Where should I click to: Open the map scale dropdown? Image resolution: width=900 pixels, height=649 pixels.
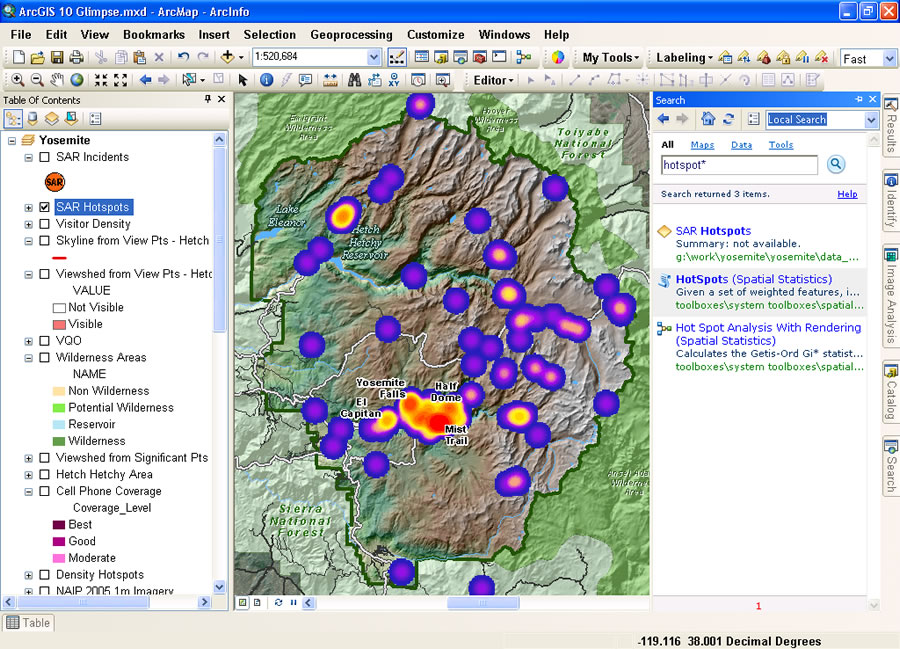374,58
